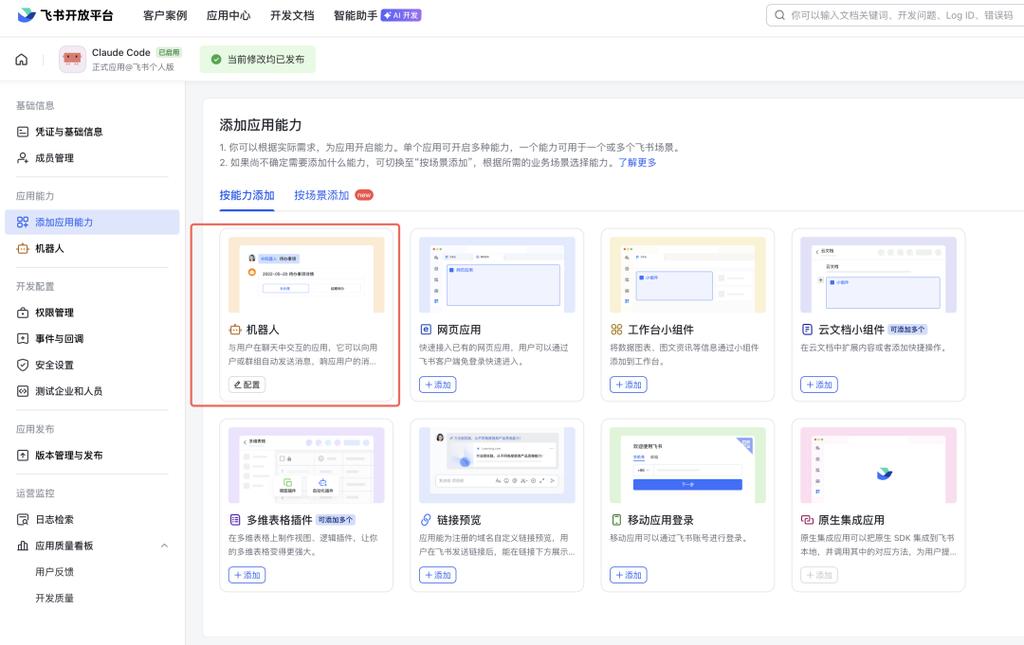The height and width of the screenshot is (645, 1024).
Task: Collapse the 应用质量看板 section chevron
Action: (165, 546)
